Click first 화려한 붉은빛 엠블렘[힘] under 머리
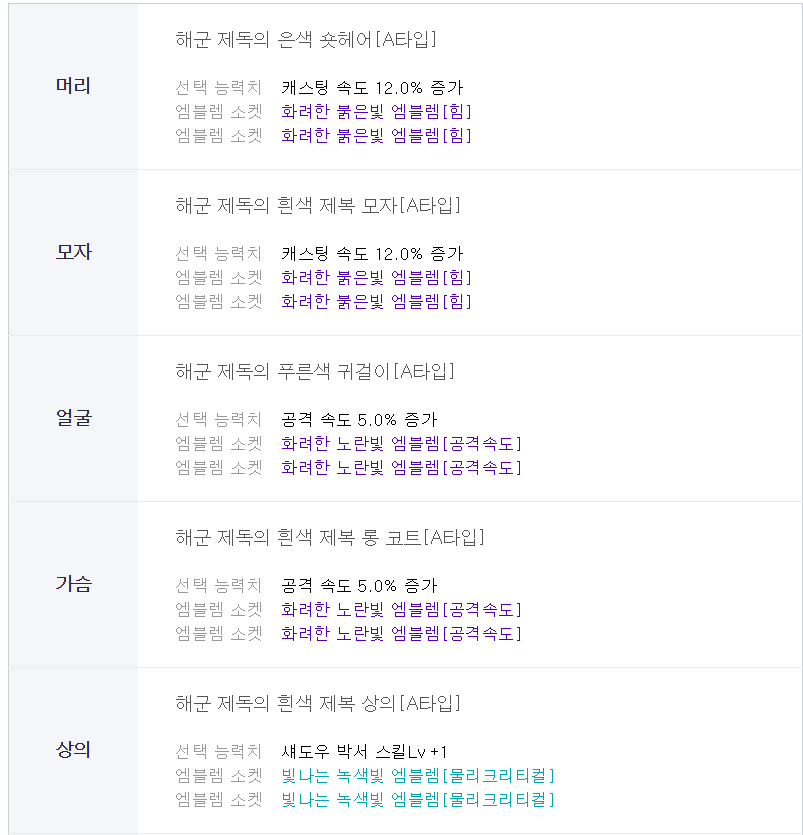This screenshot has height=835, width=803. (x=376, y=112)
